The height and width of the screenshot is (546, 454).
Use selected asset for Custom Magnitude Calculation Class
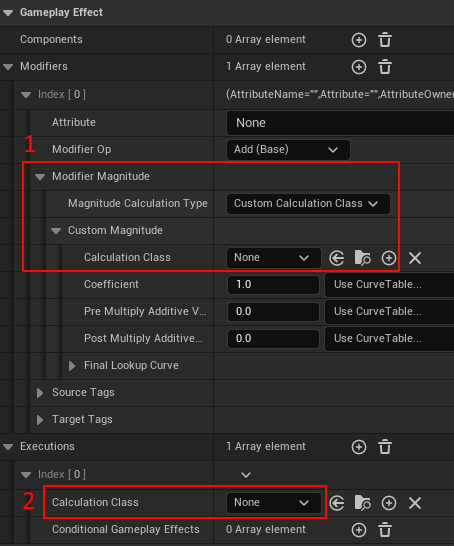click(337, 258)
